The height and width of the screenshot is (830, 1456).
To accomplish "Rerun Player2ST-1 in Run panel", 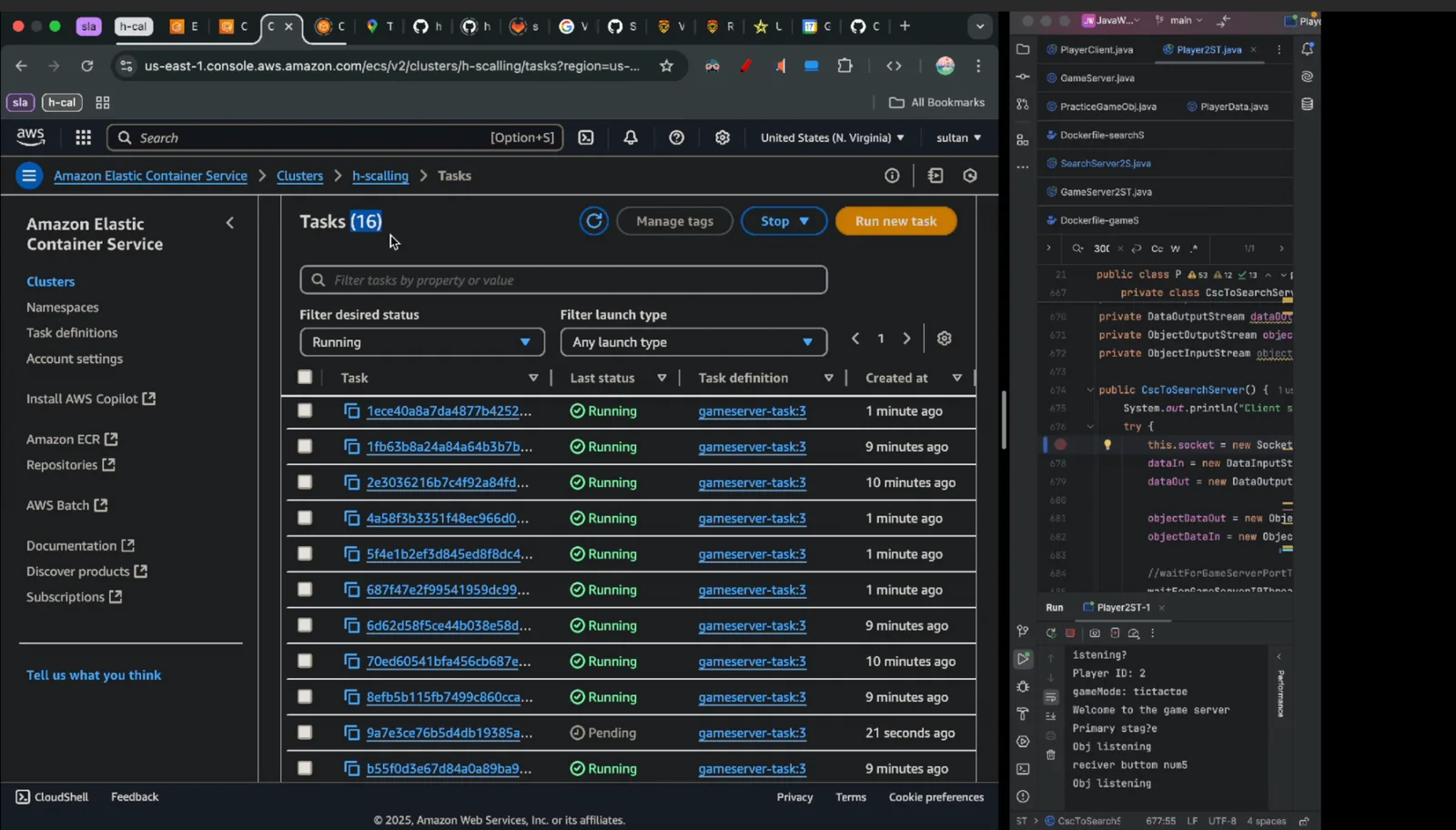I will pos(1051,633).
